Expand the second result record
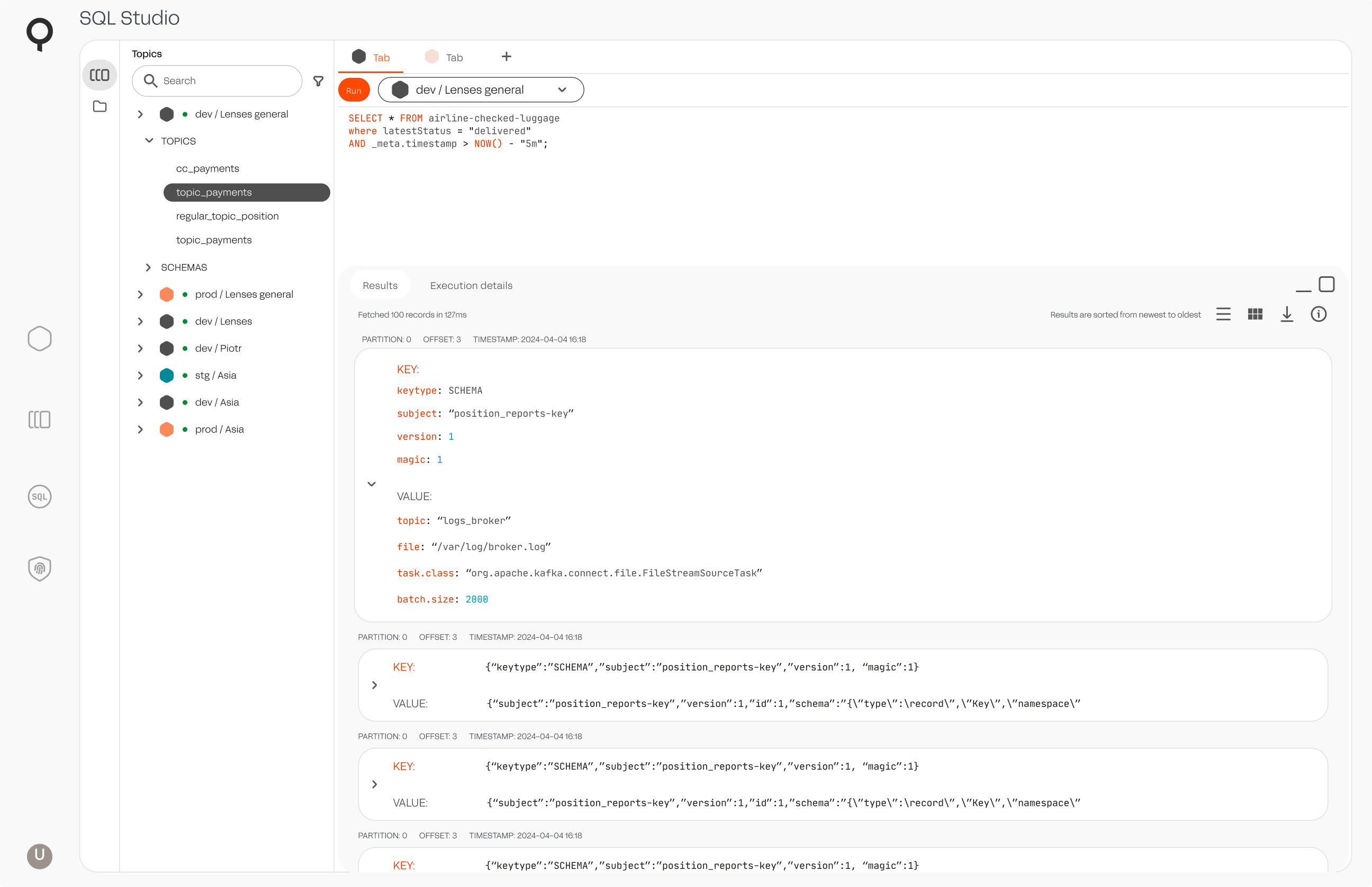1372x887 pixels. [x=374, y=685]
